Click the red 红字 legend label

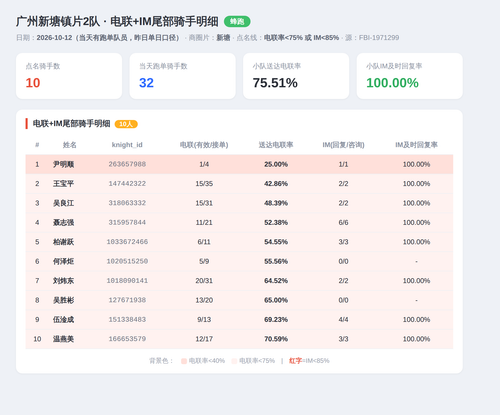[x=295, y=361]
